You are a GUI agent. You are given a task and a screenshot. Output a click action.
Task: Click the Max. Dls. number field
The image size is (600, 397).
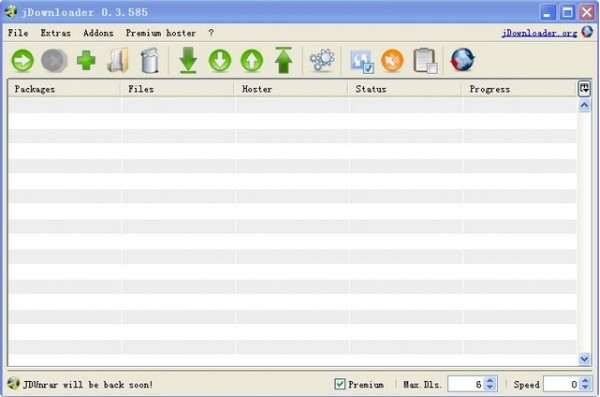pyautogui.click(x=466, y=384)
